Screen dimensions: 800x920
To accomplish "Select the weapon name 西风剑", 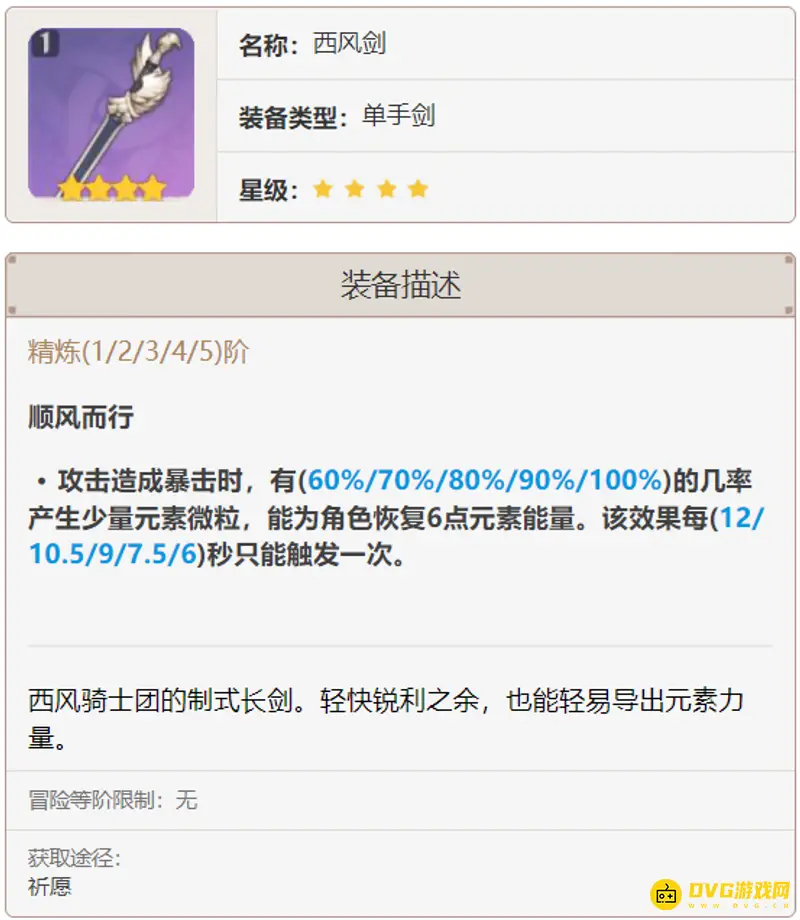I will pyautogui.click(x=349, y=43).
